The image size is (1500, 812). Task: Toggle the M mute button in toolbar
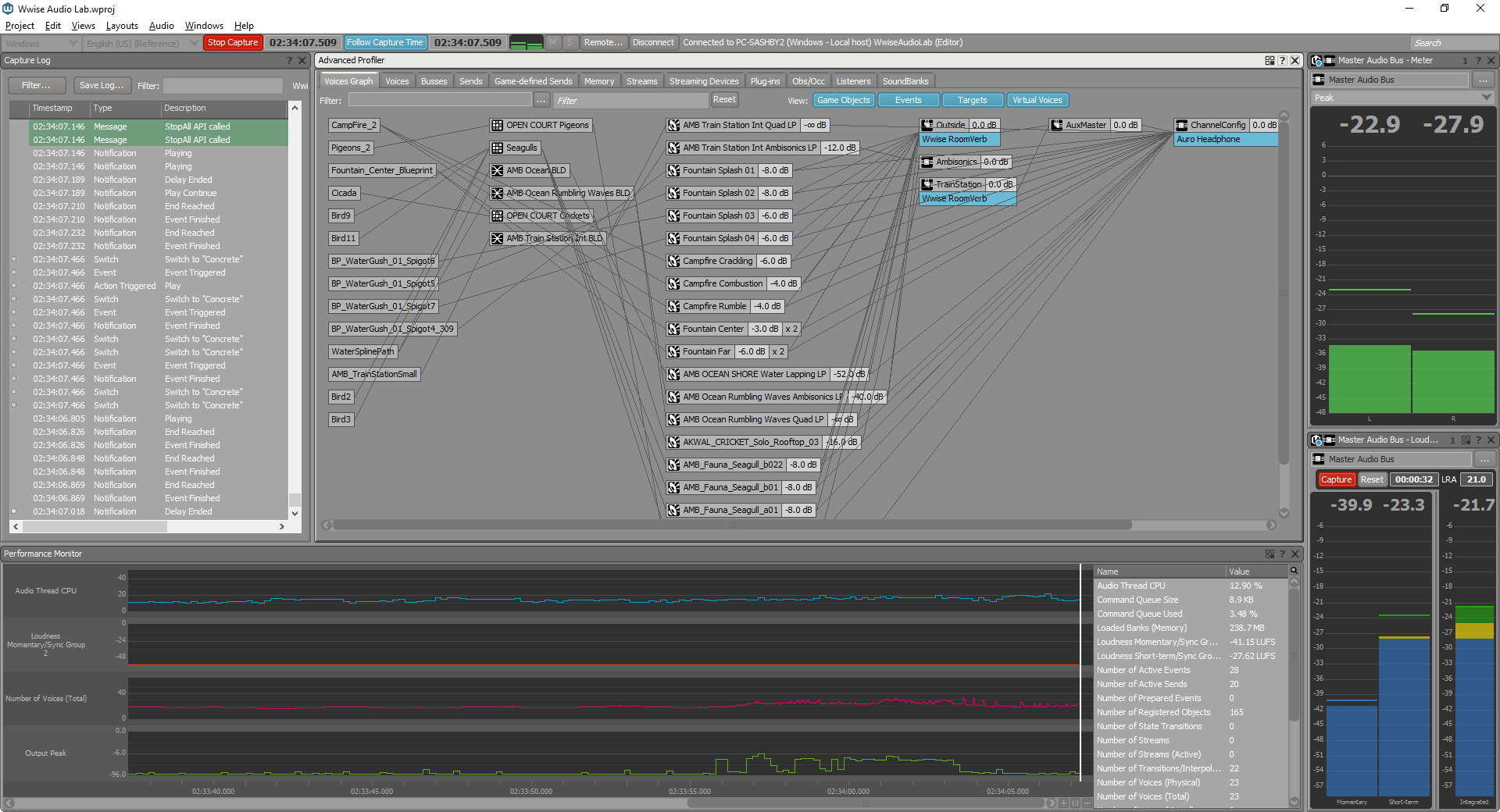[553, 42]
